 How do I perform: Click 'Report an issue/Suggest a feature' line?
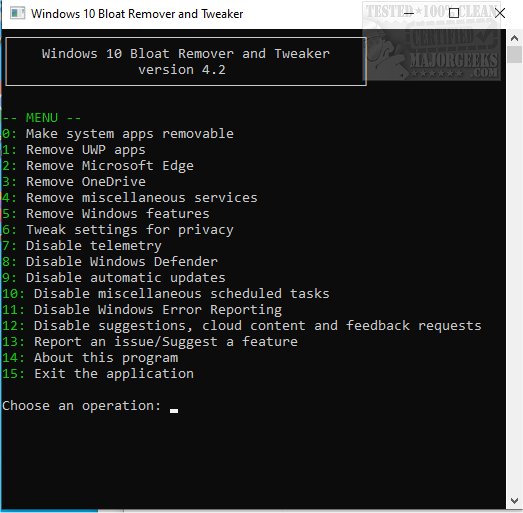pos(150,342)
